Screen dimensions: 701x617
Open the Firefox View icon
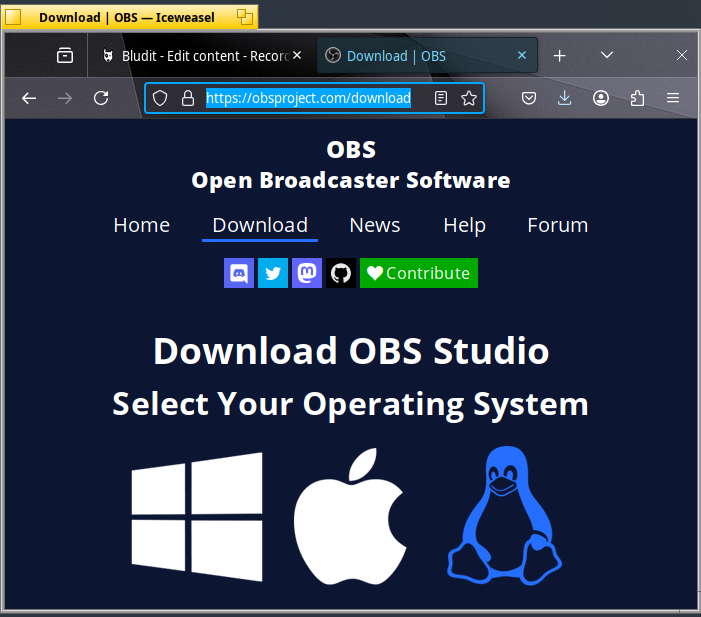coord(65,56)
